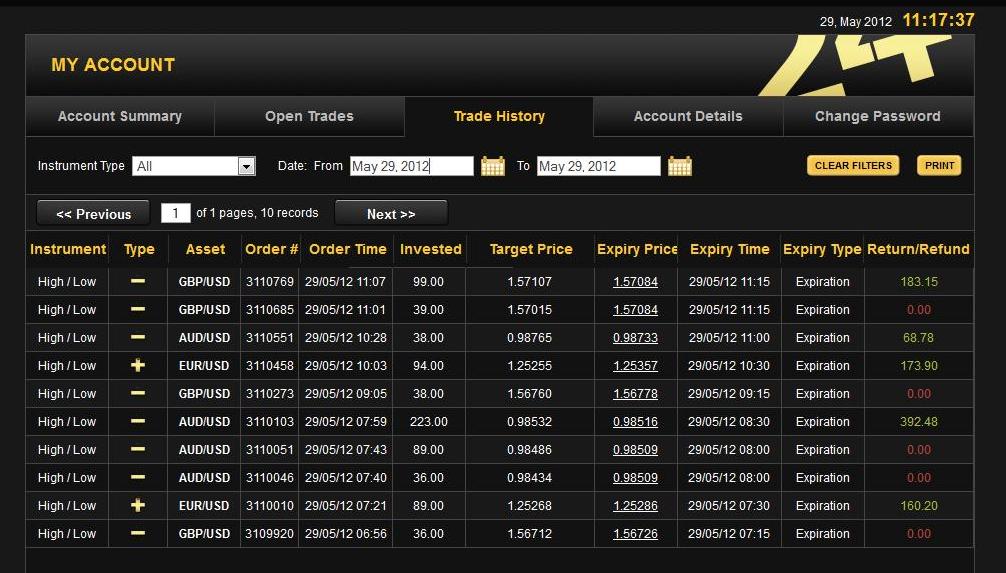Select order time 29/05/12 06:56
Viewport: 1006px width, 573px height.
tap(345, 534)
